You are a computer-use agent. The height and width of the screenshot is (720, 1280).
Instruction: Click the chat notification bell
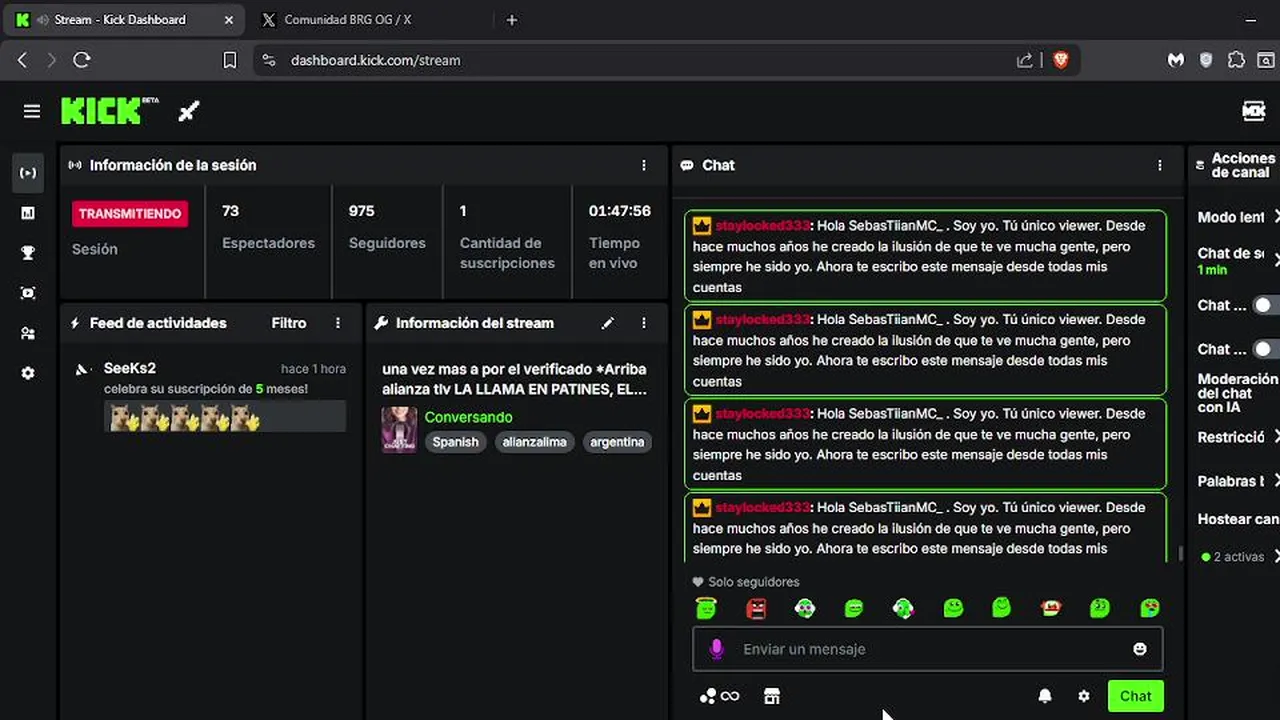pos(1045,696)
